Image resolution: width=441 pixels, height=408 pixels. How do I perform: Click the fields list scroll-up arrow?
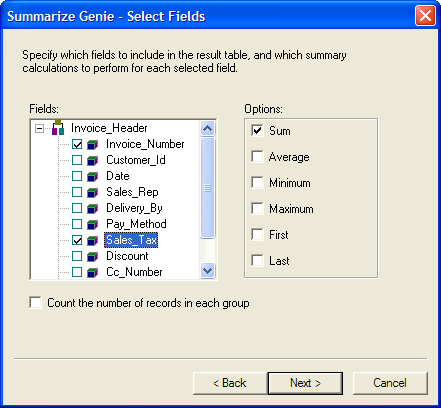click(x=208, y=128)
